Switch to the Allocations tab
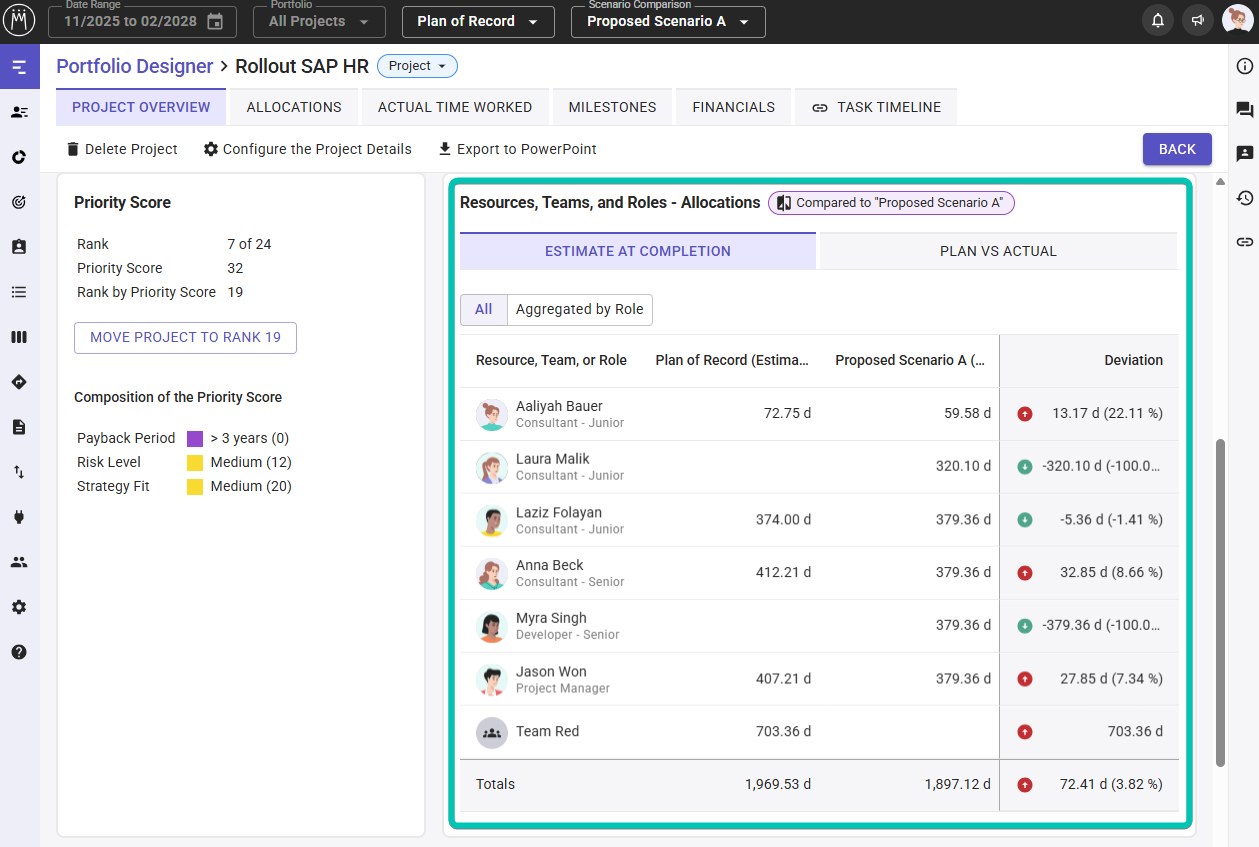Viewport: 1259px width, 847px height. (x=294, y=107)
